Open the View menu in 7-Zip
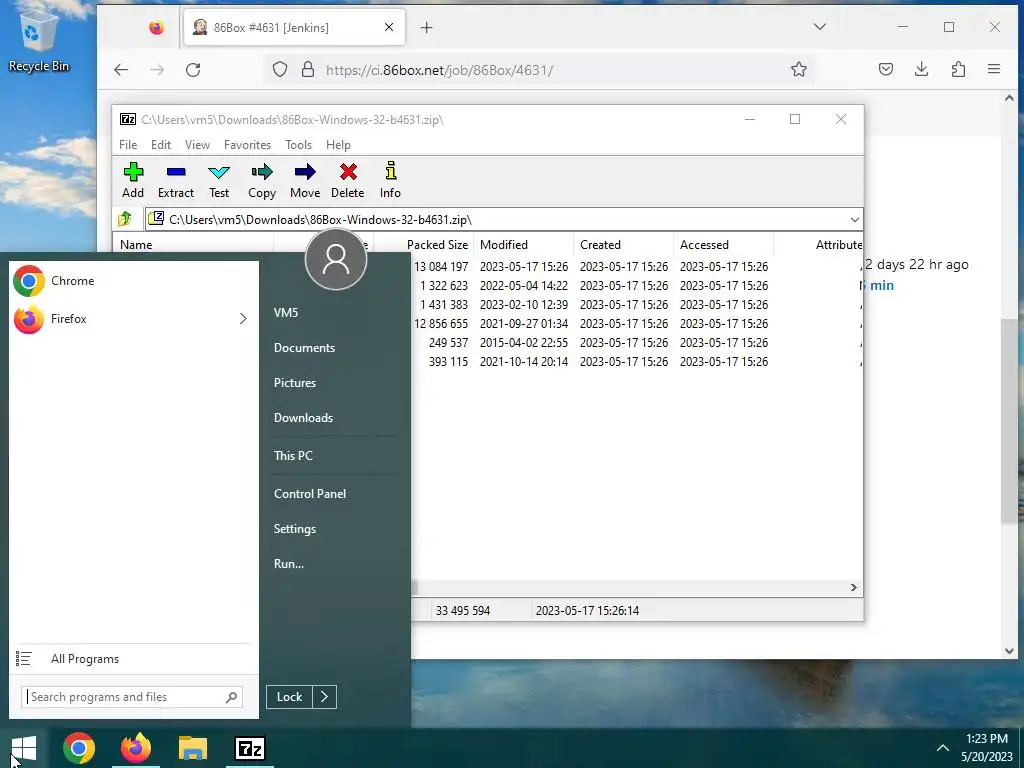This screenshot has width=1024, height=768. tap(197, 145)
